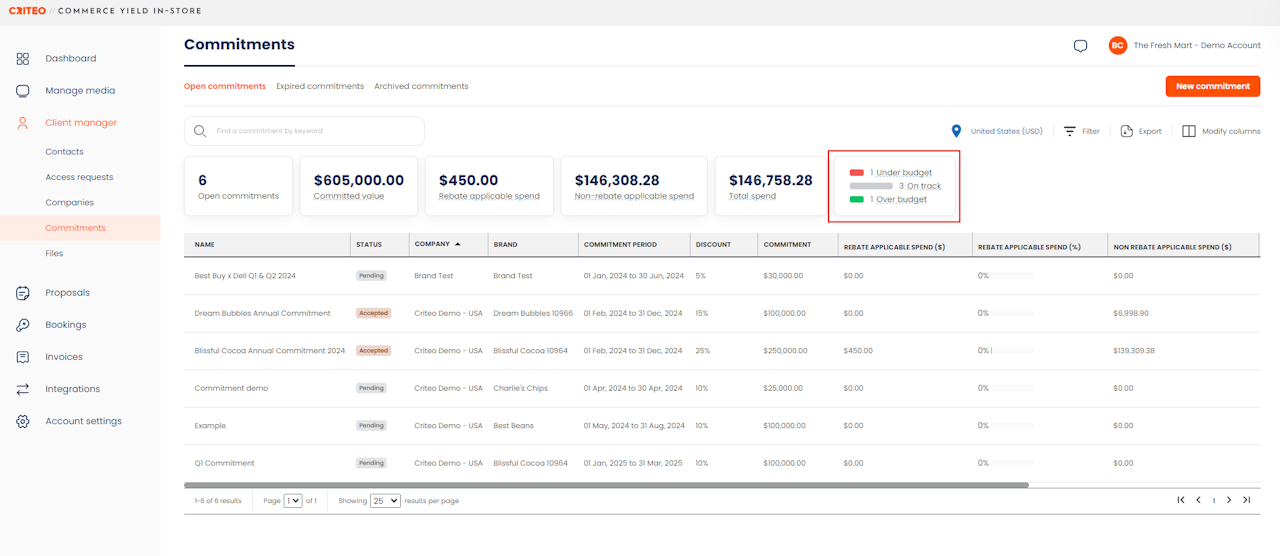Expand the results per page dropdown
1280x556 pixels.
click(385, 500)
